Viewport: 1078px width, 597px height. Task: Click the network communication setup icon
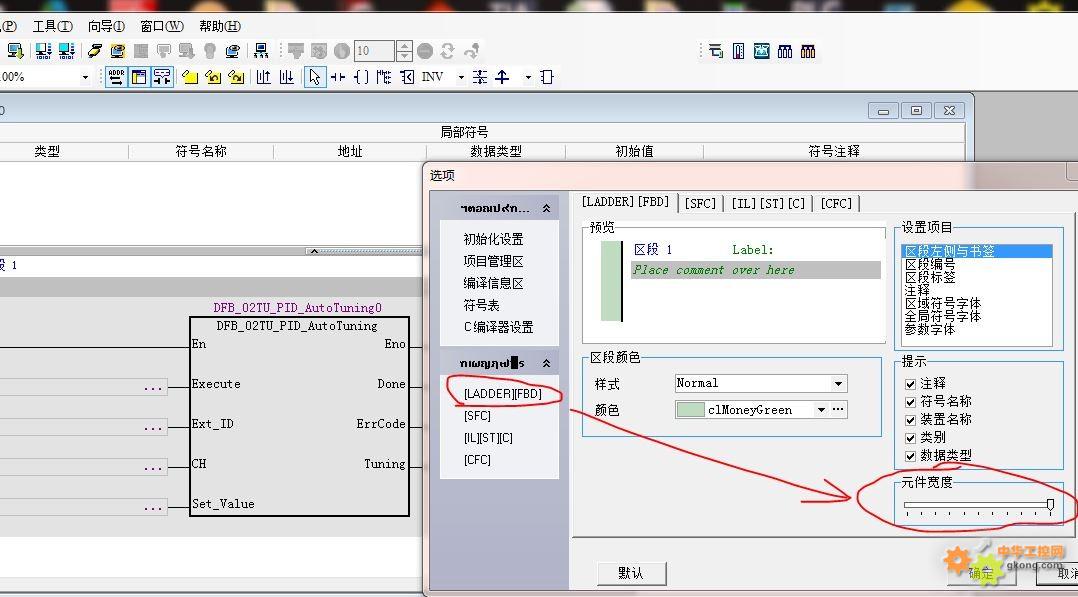(x=261, y=51)
